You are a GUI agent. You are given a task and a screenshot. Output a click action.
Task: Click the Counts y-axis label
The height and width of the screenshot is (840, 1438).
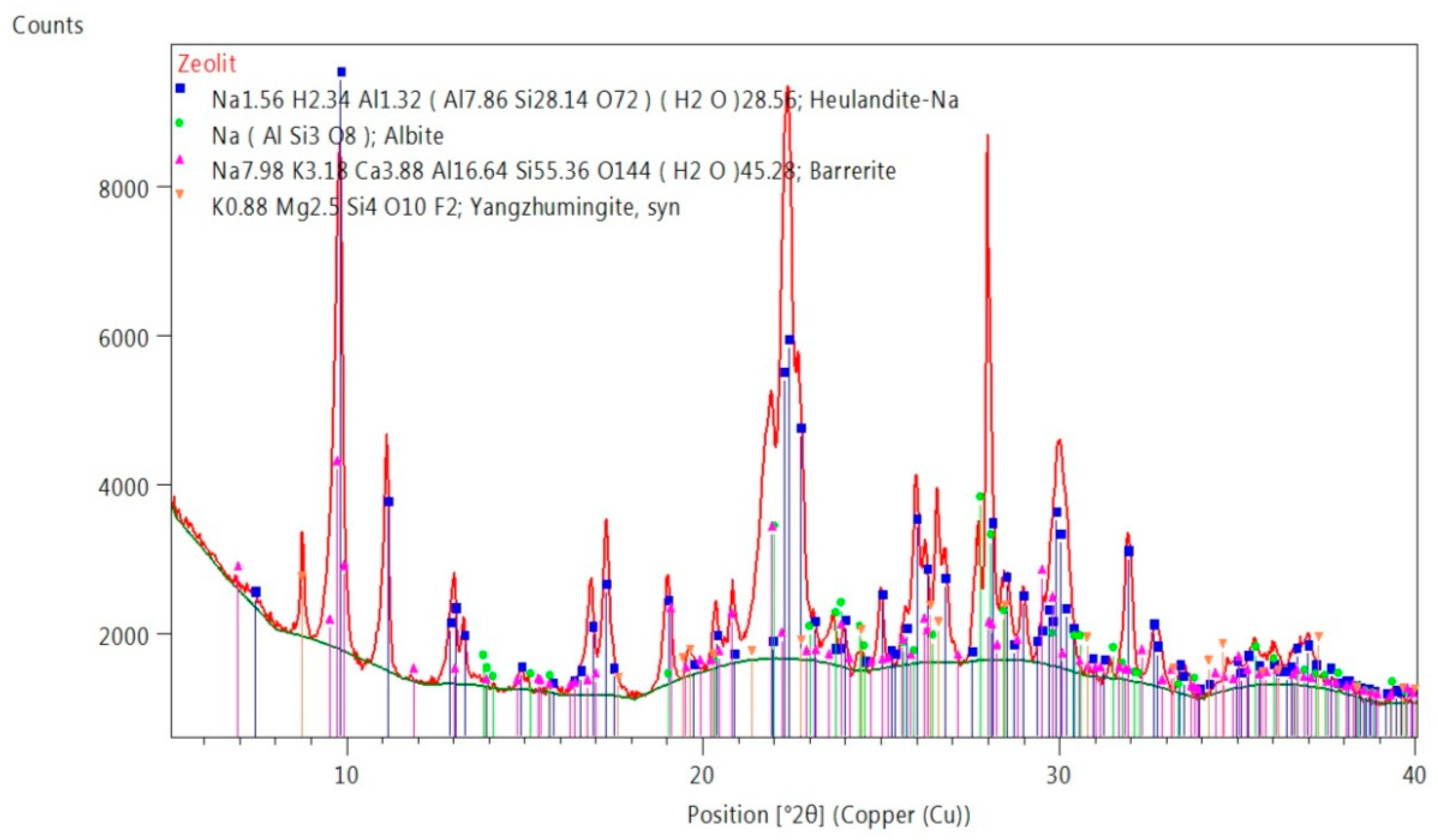click(48, 26)
